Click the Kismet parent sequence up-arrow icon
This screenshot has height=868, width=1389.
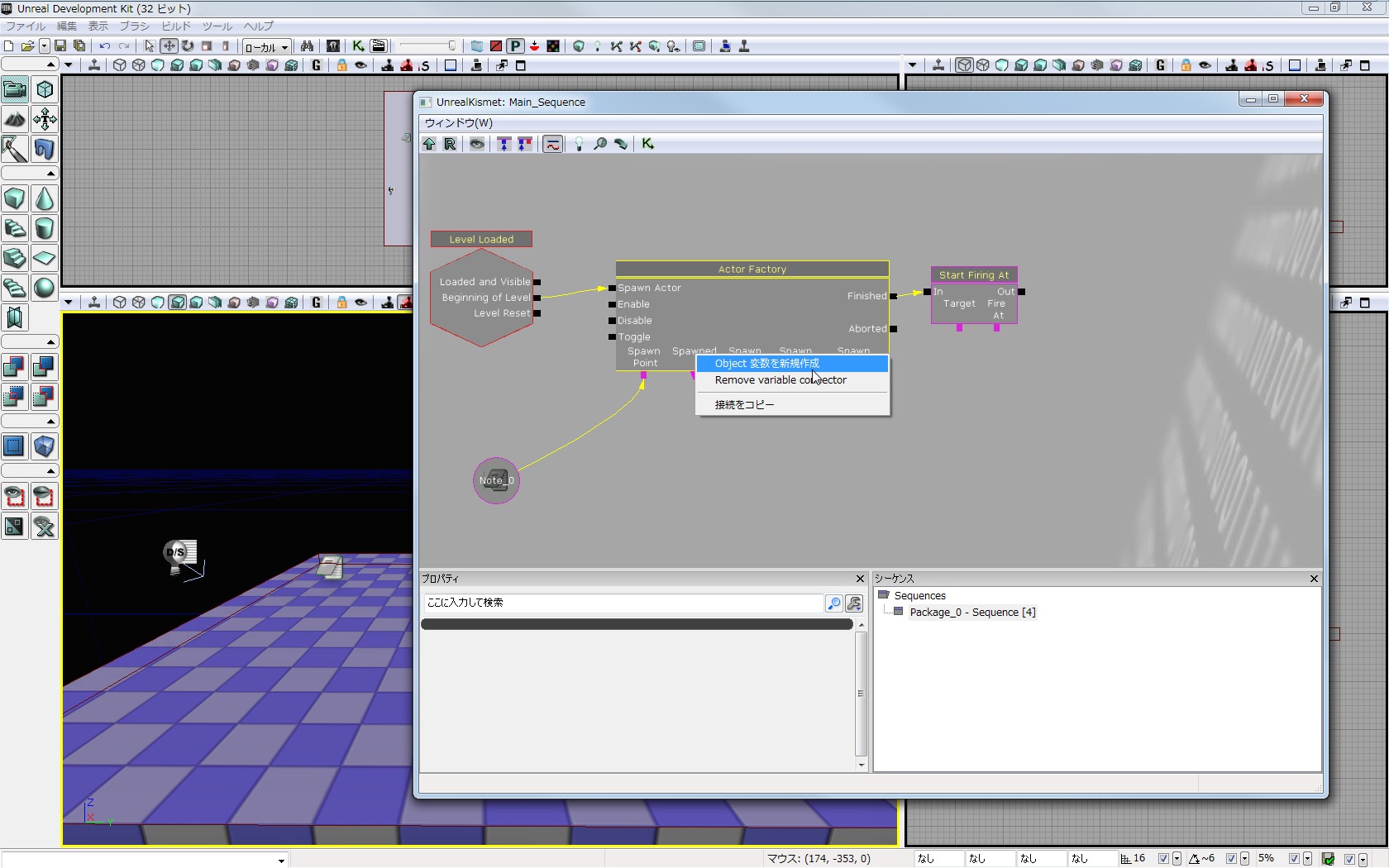tap(429, 144)
